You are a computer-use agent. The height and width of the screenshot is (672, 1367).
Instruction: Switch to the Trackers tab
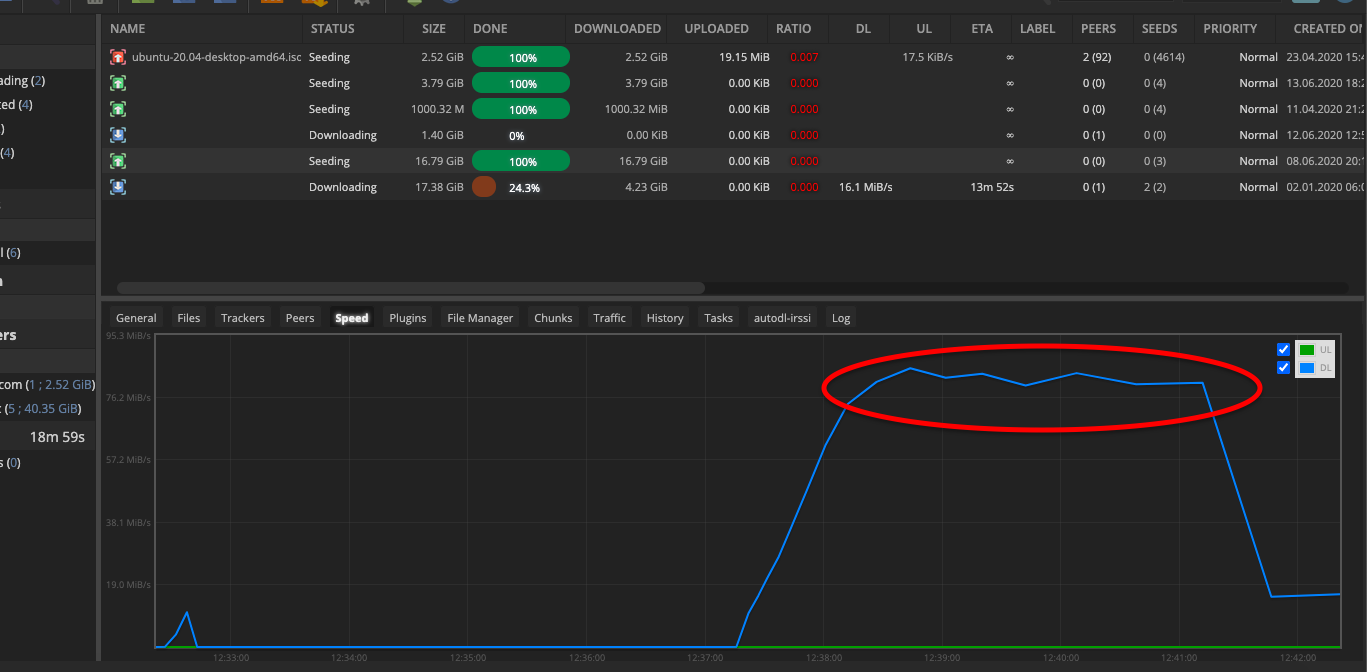[x=242, y=318]
